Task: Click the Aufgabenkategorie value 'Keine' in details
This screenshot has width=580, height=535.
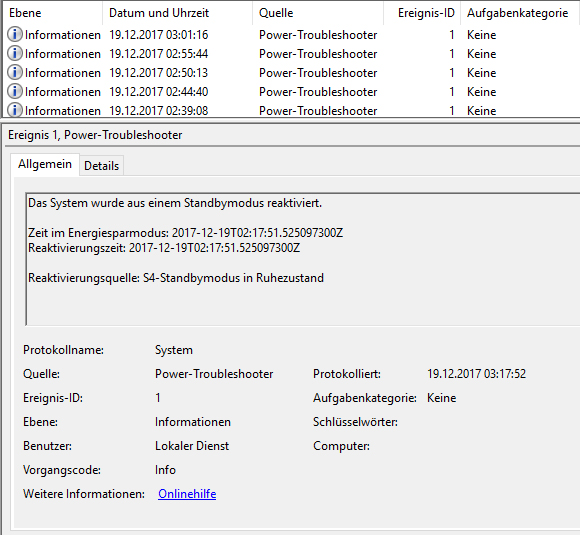Action: click(x=442, y=398)
